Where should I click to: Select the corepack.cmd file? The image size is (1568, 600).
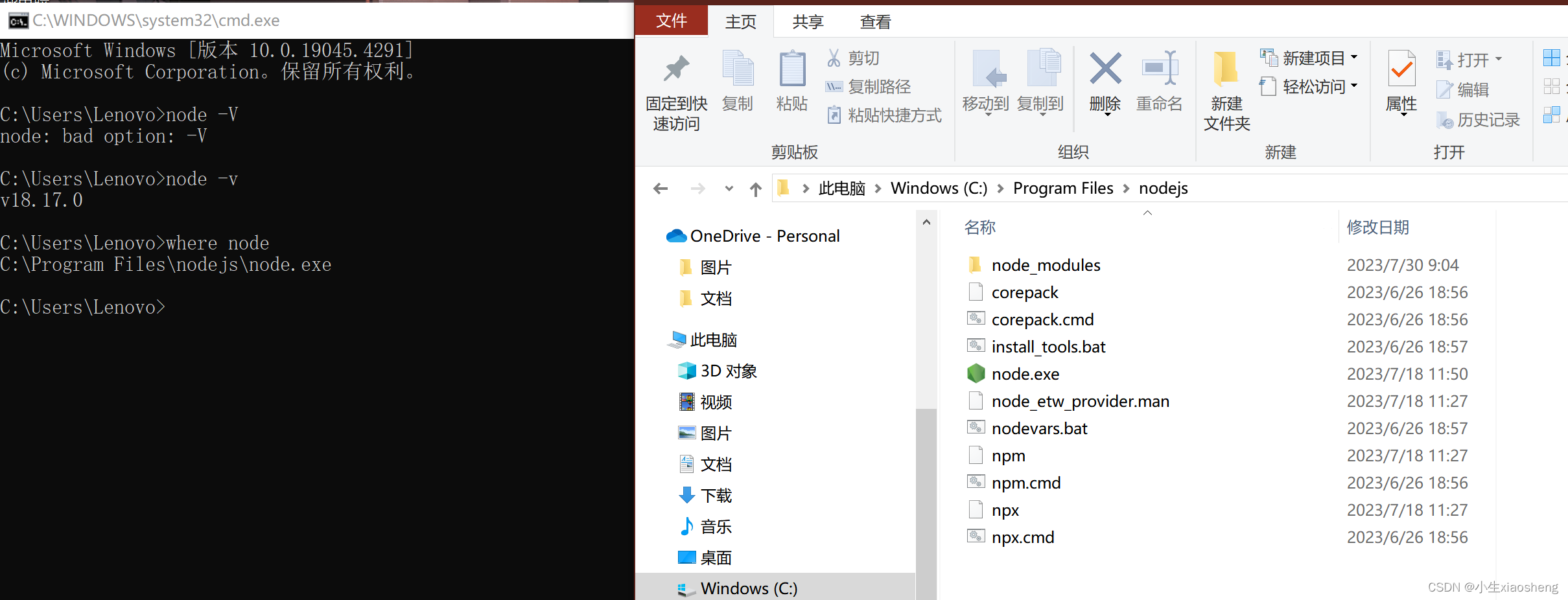(1042, 319)
